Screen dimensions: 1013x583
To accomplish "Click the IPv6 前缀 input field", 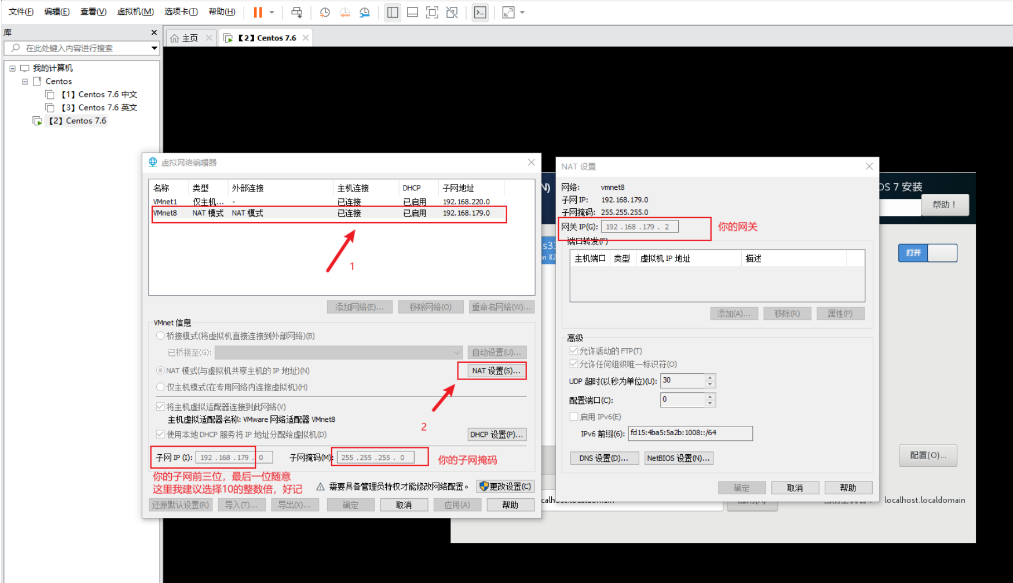I will (x=690, y=433).
